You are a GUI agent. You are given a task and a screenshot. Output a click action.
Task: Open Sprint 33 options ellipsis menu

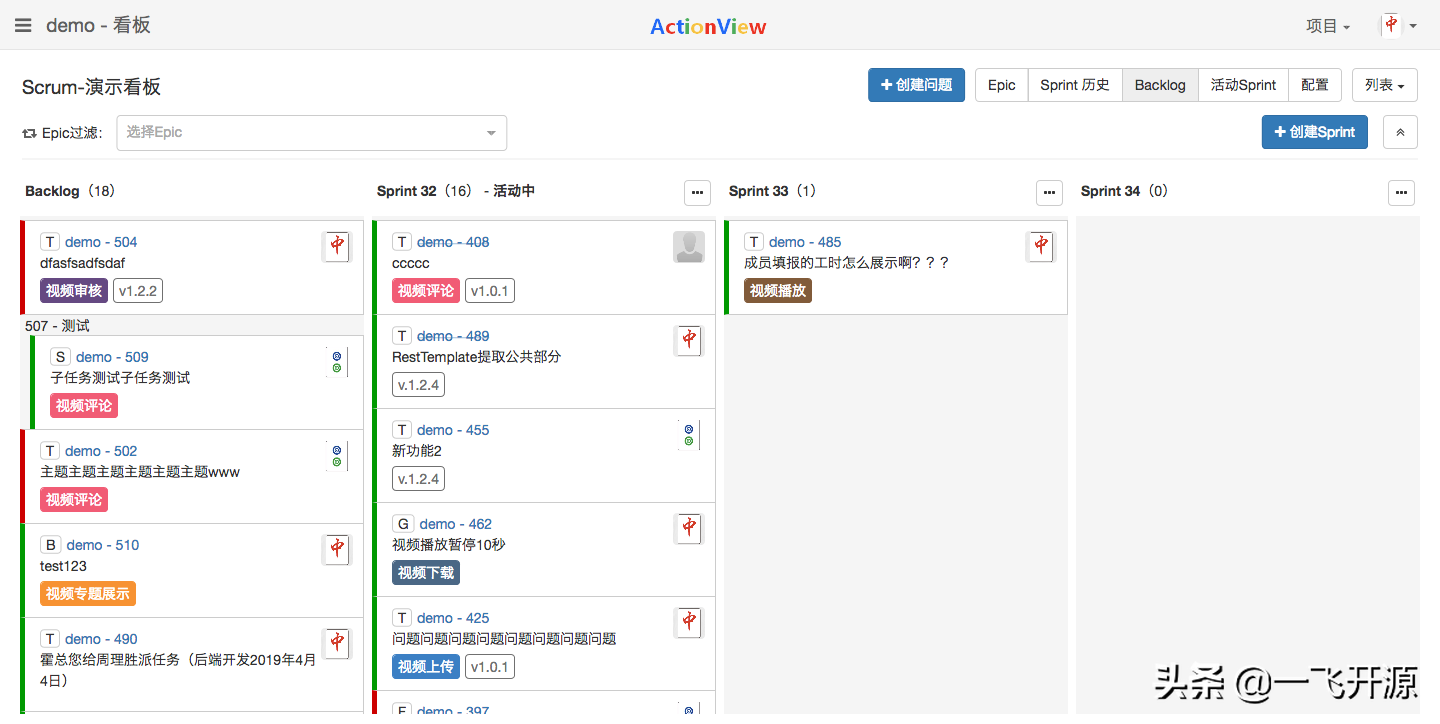[x=1049, y=192]
